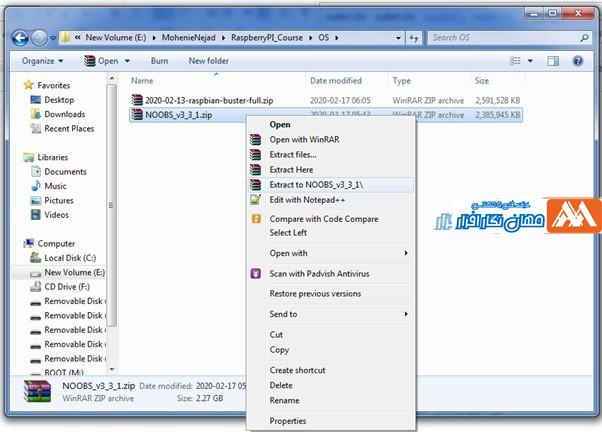Click the New folder button
This screenshot has height=432, width=602.
208,61
